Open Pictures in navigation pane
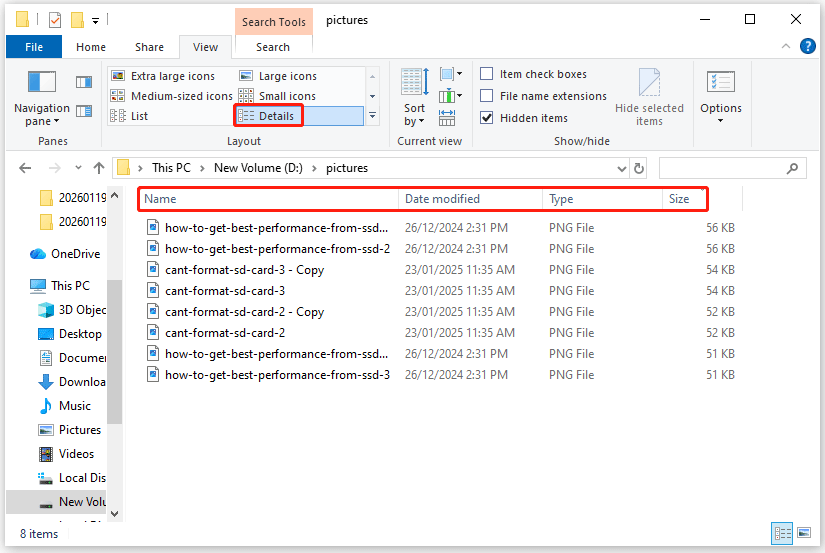The width and height of the screenshot is (825, 553). point(69,430)
